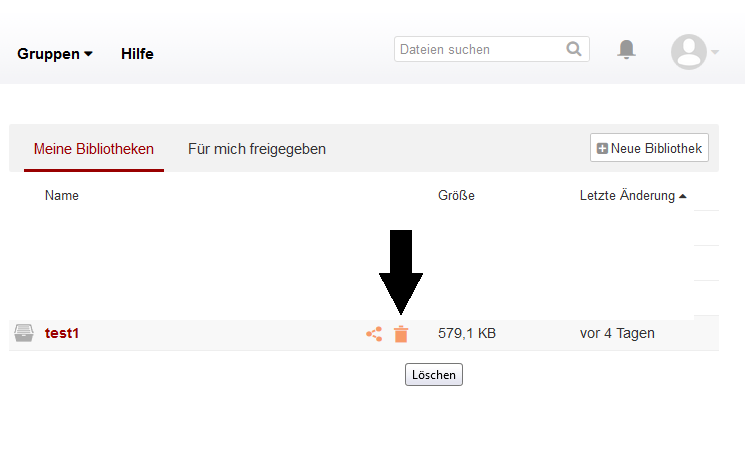
Task: Sort by the Letzte Änderung column header
Action: [627, 195]
